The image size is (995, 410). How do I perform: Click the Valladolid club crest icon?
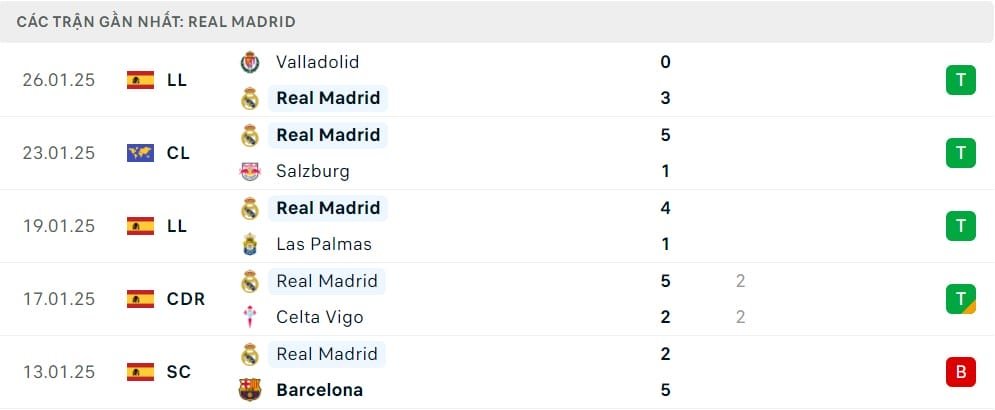click(x=250, y=62)
